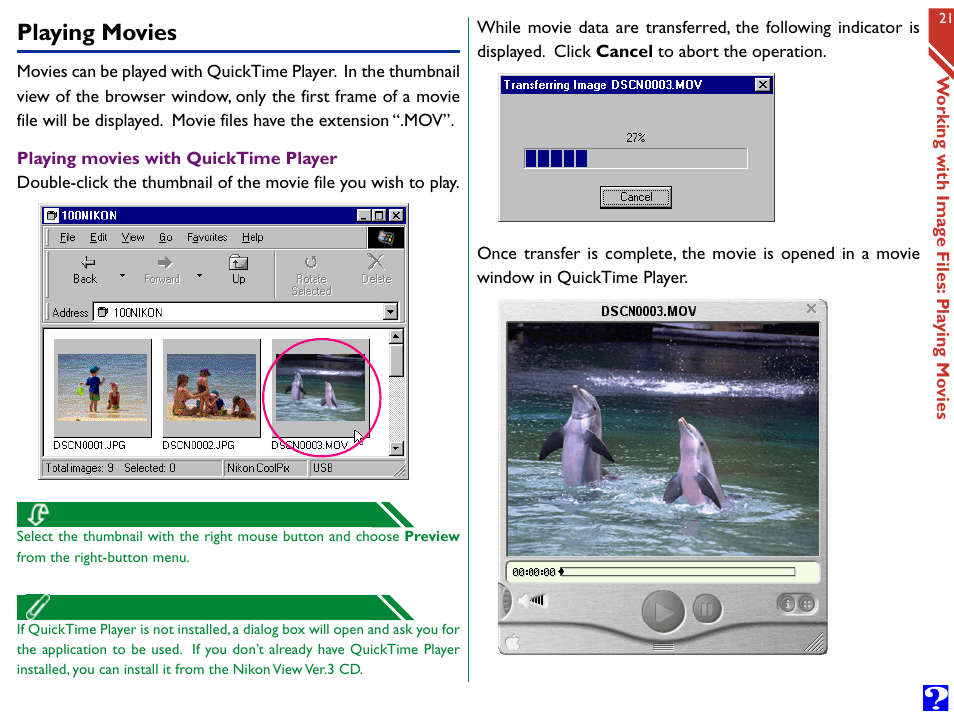Image resolution: width=954 pixels, height=716 pixels.
Task: Click the QuickTime Pause button
Action: click(x=707, y=608)
